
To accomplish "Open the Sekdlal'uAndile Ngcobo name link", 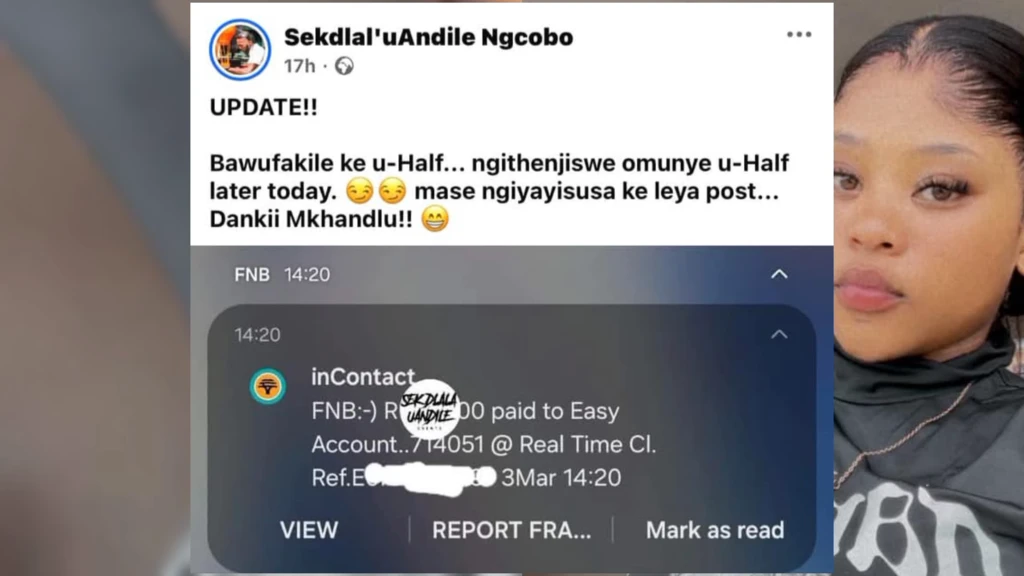I will coord(428,37).
